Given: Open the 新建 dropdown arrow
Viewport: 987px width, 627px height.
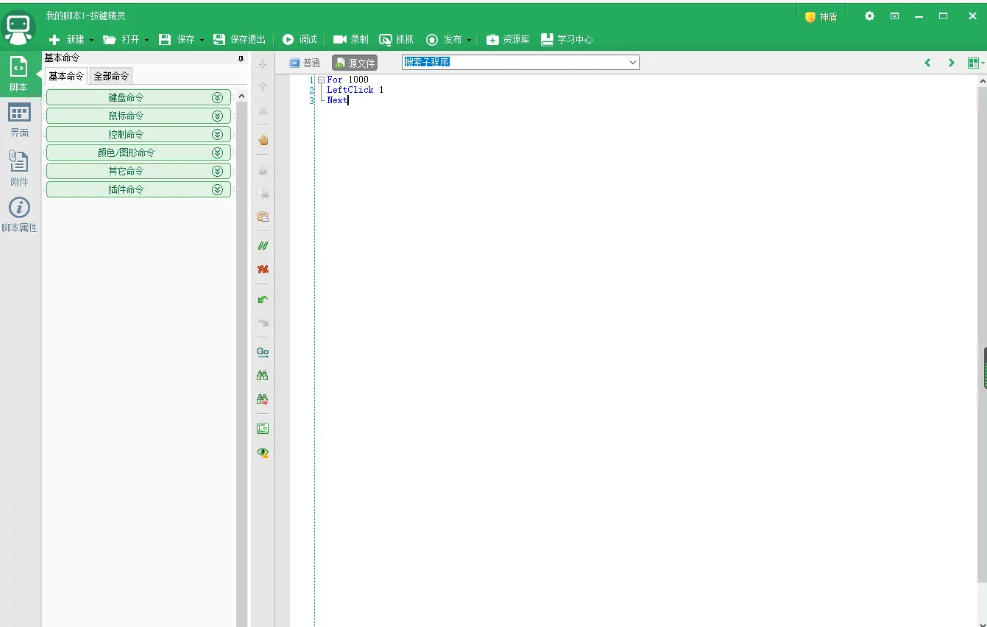Looking at the screenshot, I should (92, 40).
